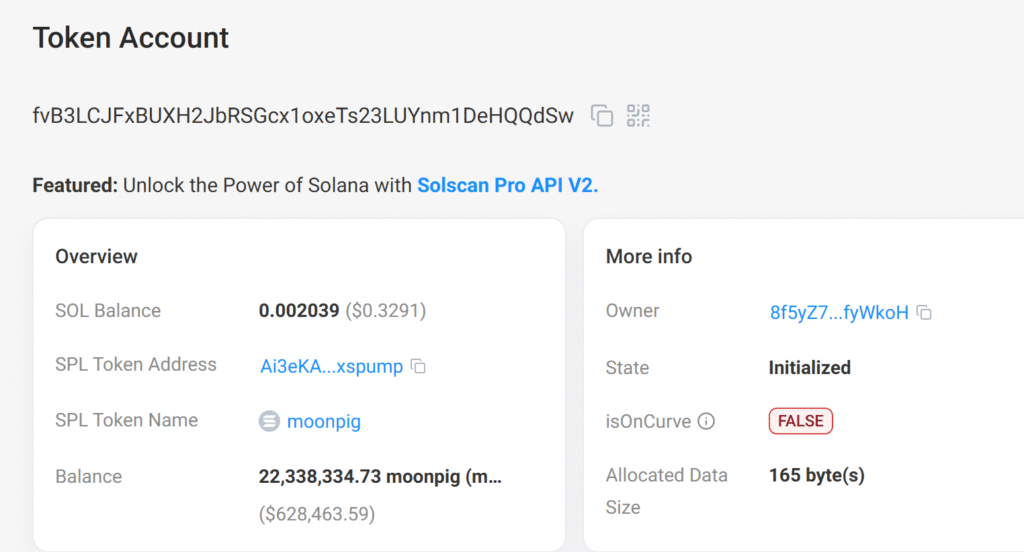Show QR code for account address
Viewport: 1024px width, 552px height.
[x=638, y=116]
